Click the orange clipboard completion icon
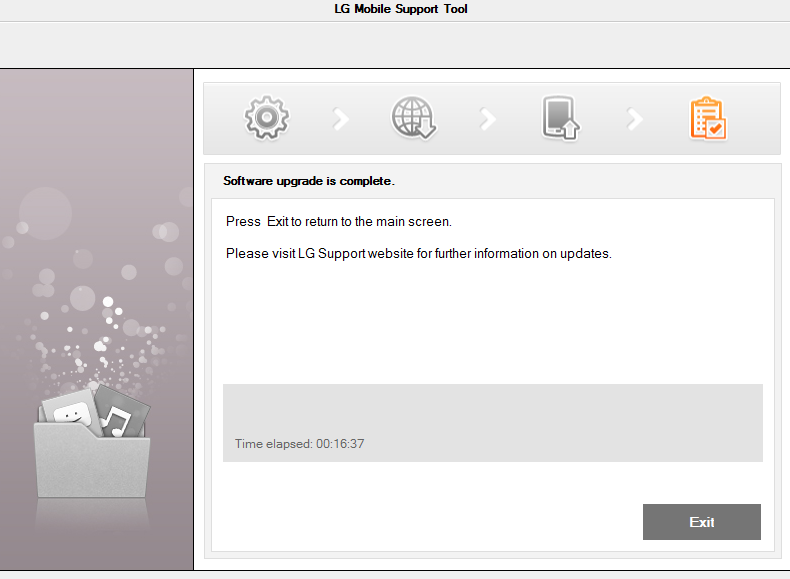The height and width of the screenshot is (579, 790). (708, 118)
